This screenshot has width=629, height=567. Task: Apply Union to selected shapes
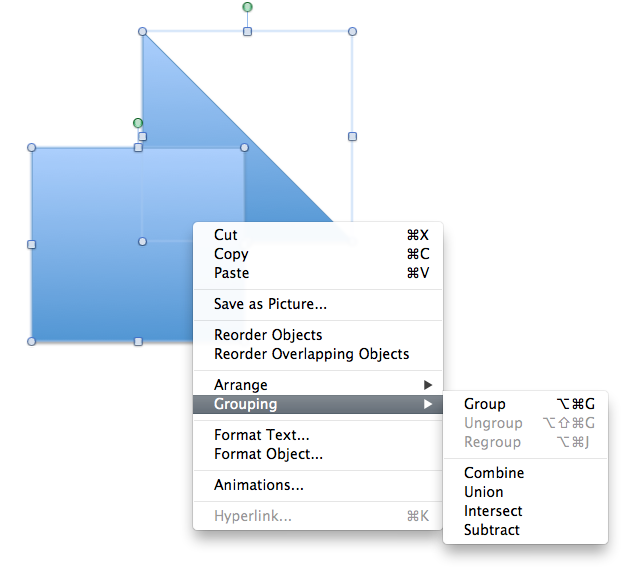click(484, 492)
